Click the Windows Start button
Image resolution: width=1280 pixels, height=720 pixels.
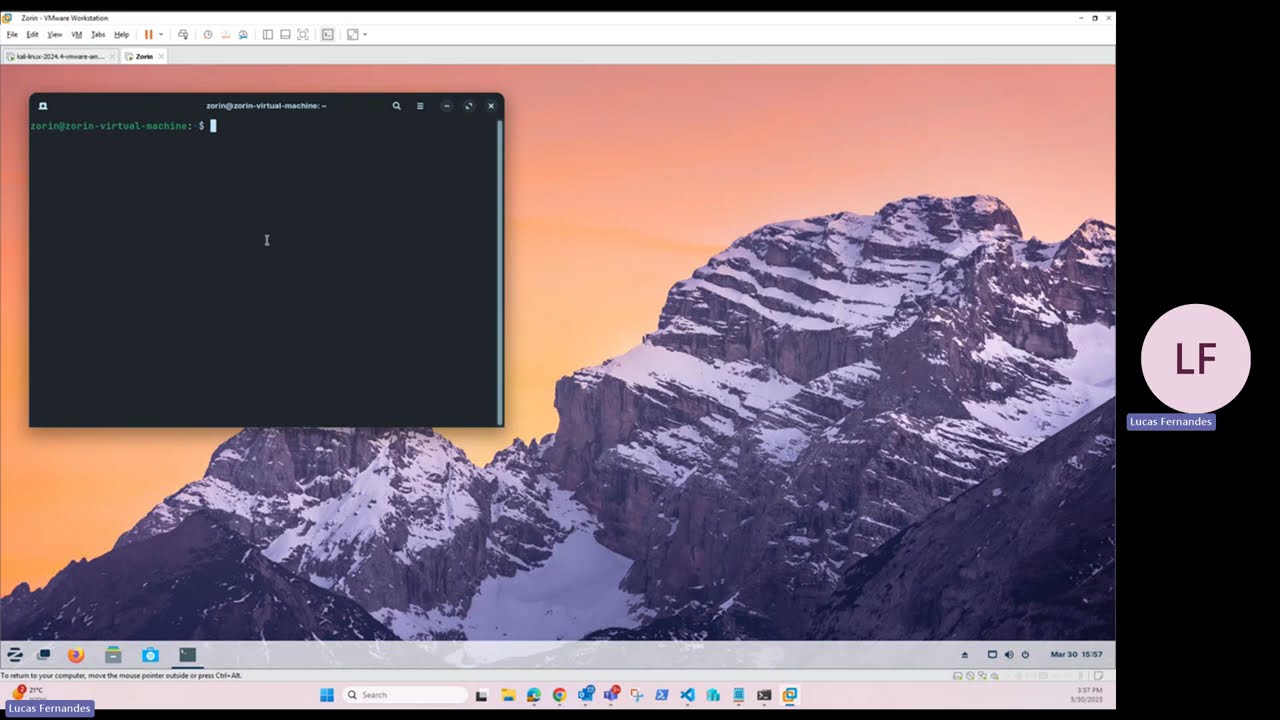326,695
